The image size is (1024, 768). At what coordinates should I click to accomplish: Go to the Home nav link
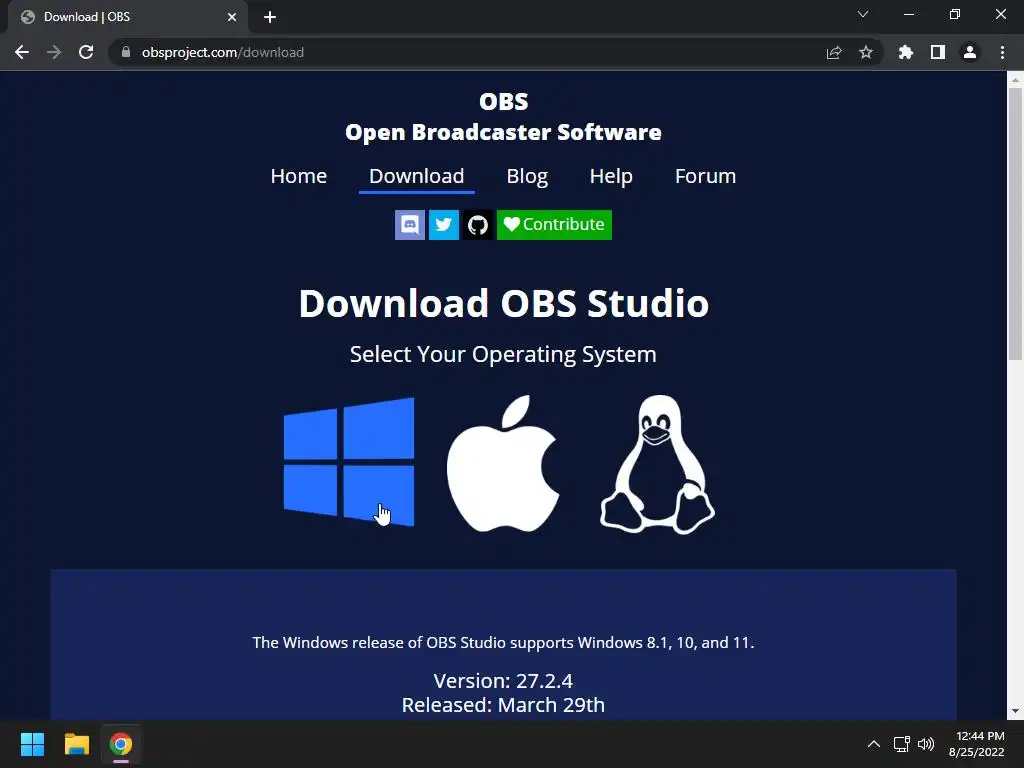pos(298,176)
